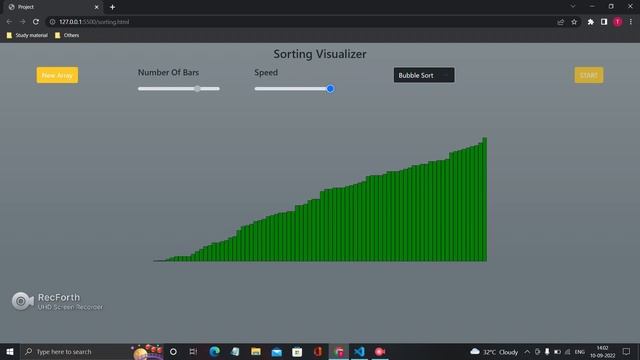The height and width of the screenshot is (360, 640).
Task: Open weather widget showing 32°C Cloudy
Action: (494, 351)
